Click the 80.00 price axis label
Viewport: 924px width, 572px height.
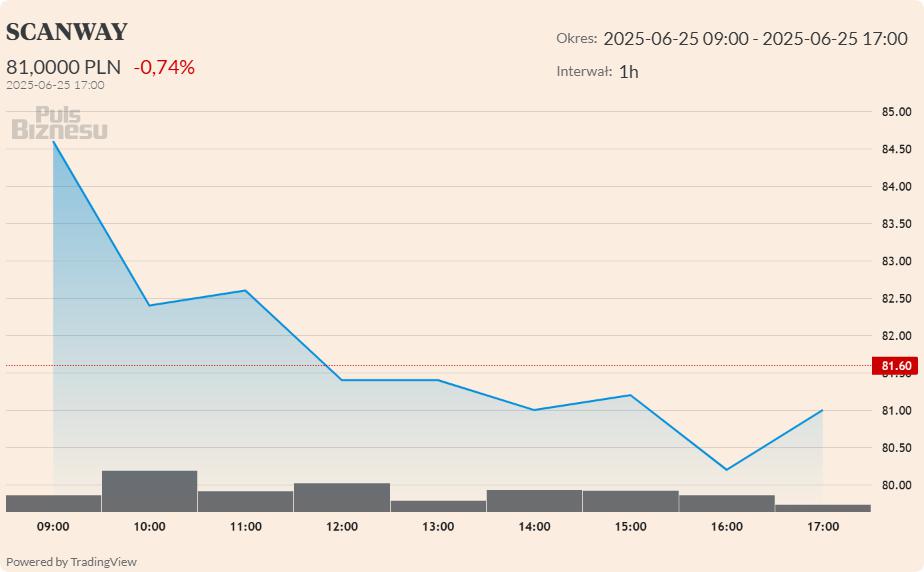click(x=896, y=485)
